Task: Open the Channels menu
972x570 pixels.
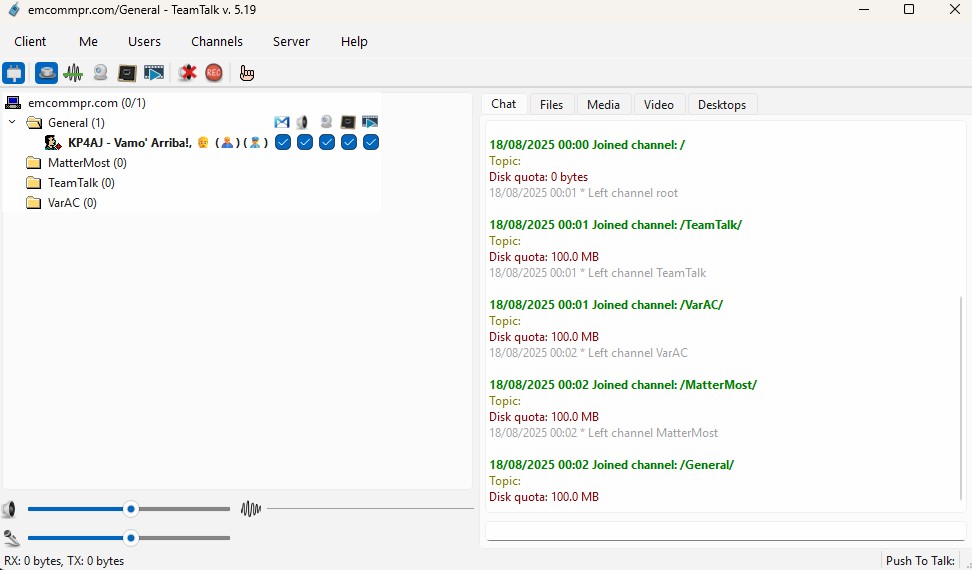Action: click(x=217, y=42)
